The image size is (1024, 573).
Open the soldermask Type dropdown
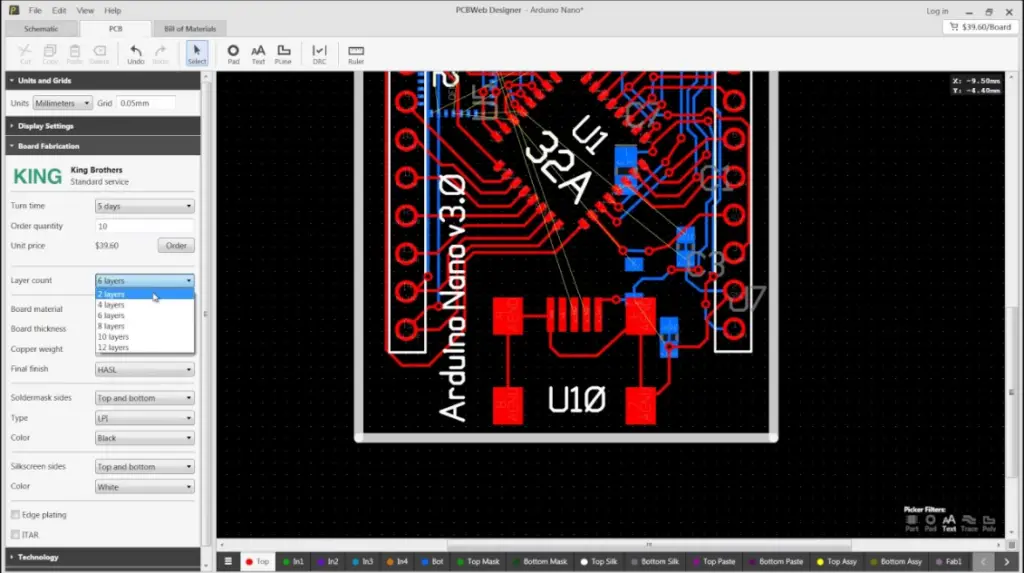[x=144, y=418]
